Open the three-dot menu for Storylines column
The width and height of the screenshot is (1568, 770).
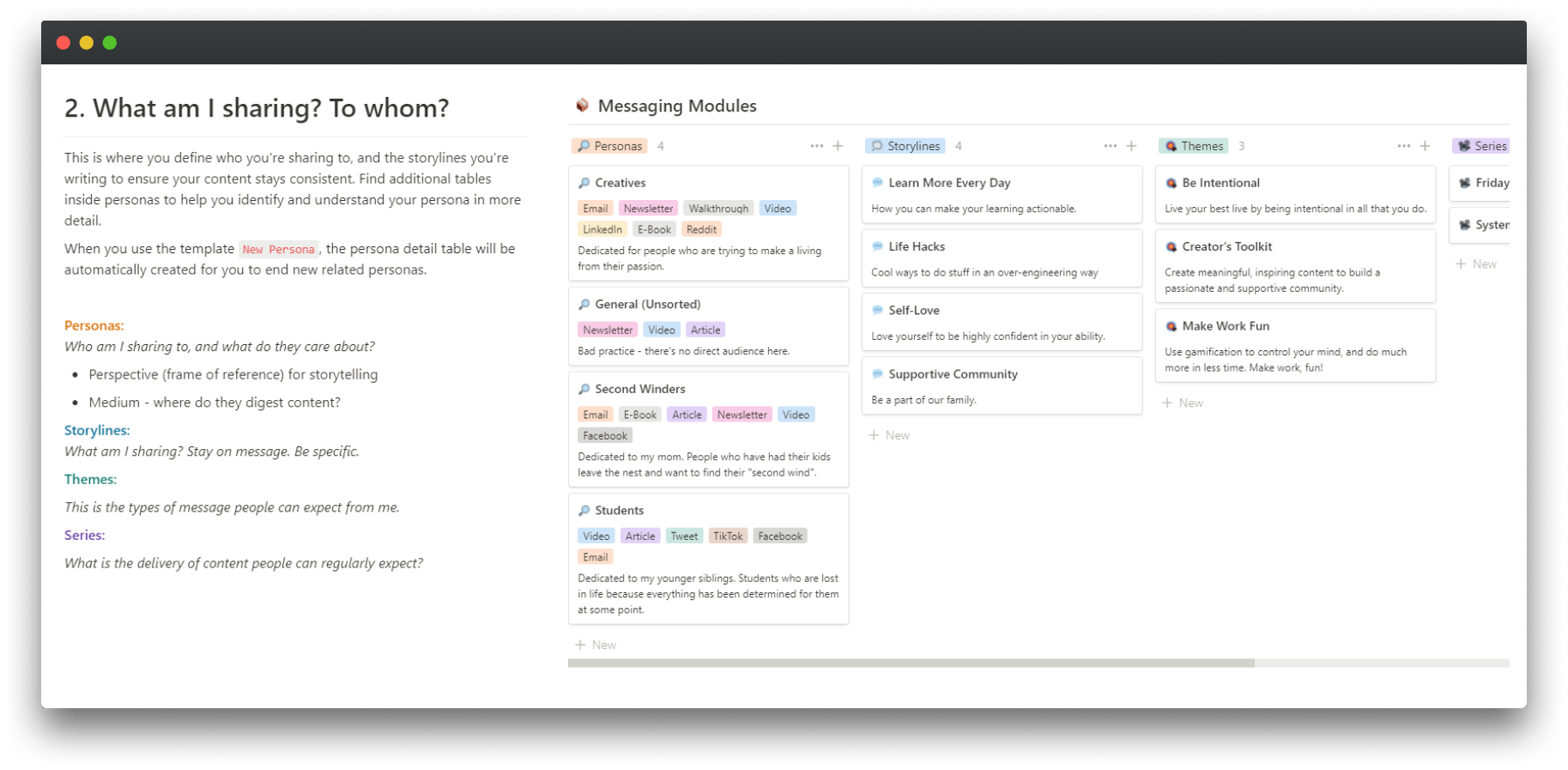pyautogui.click(x=1110, y=146)
